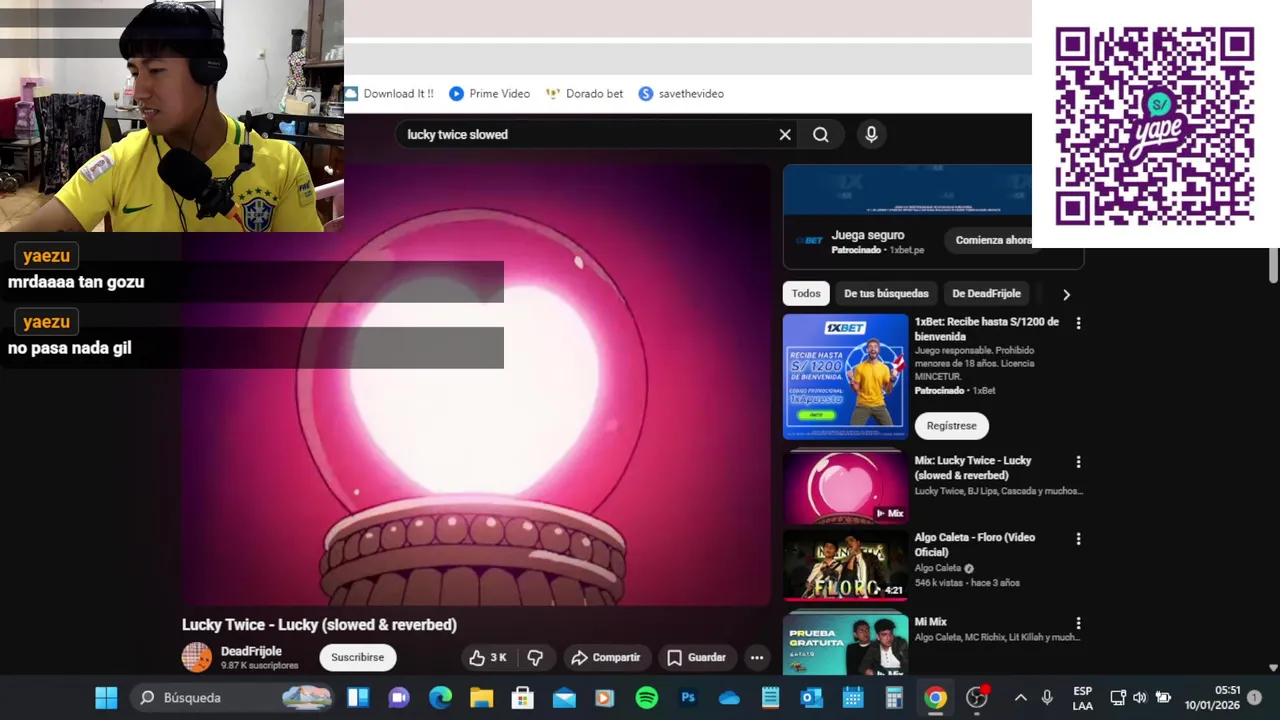Open Photoshop from the taskbar
Image resolution: width=1280 pixels, height=720 pixels.
point(688,698)
